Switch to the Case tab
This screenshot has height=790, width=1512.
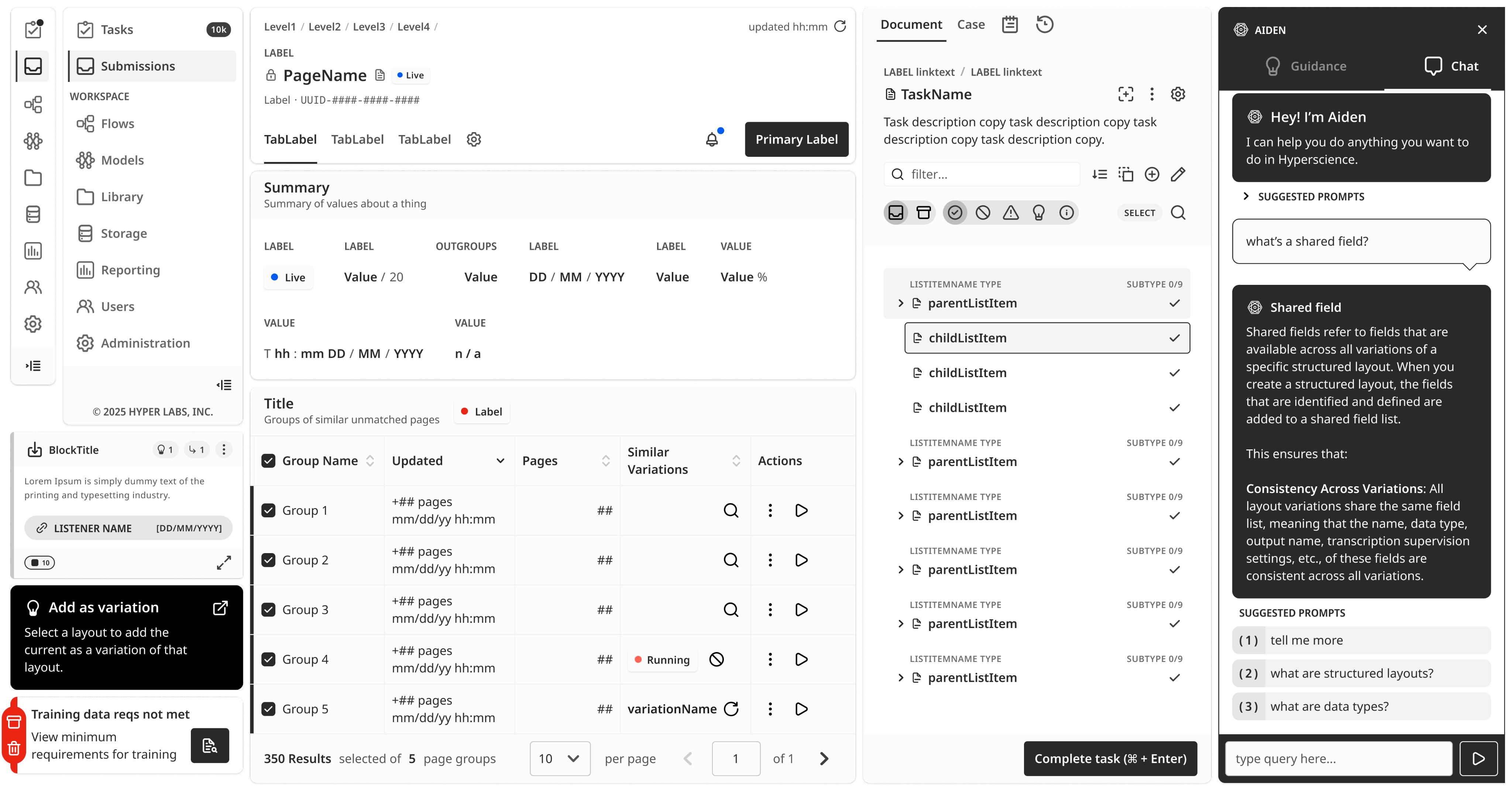click(971, 25)
